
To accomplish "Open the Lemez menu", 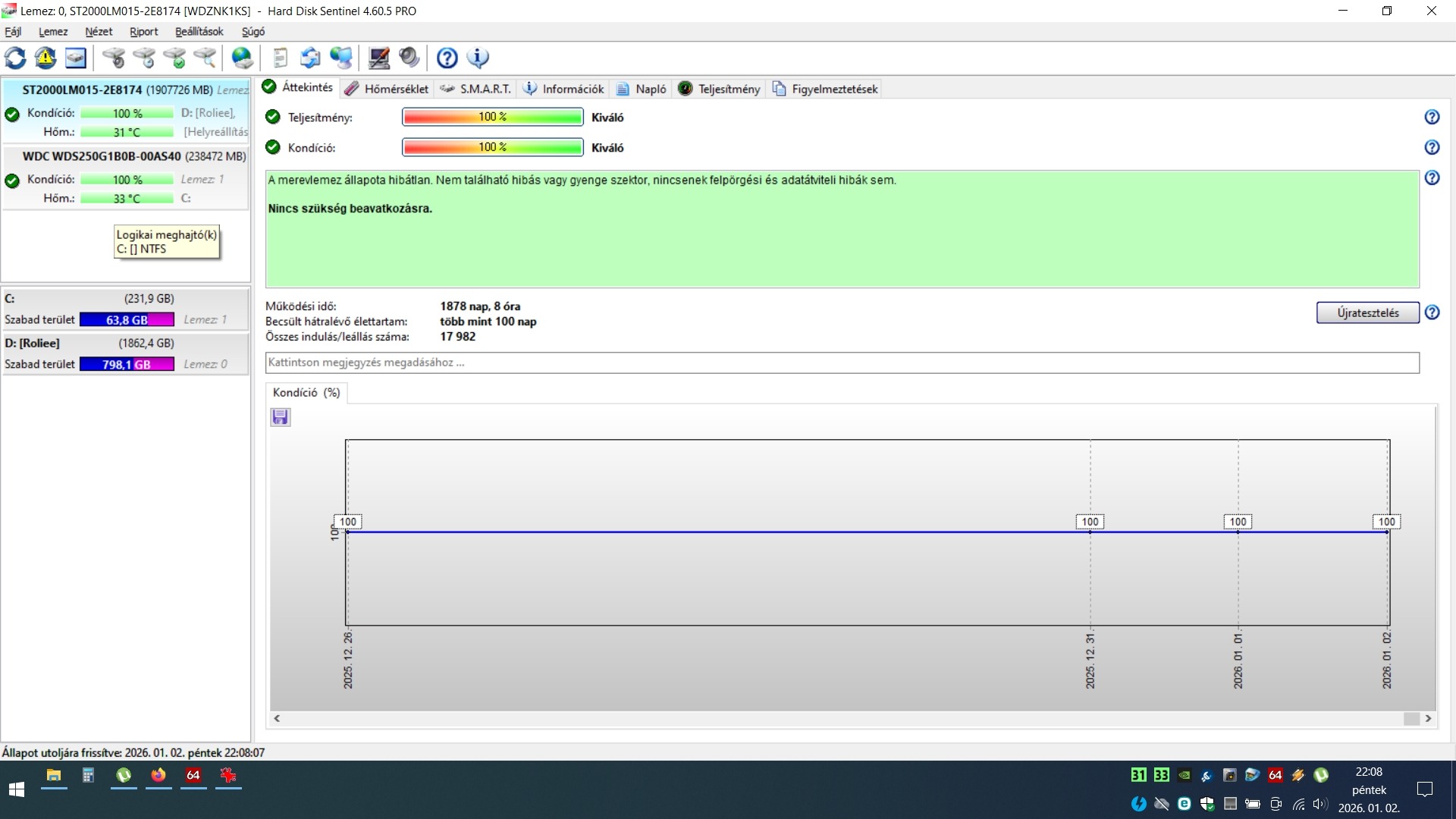I will pyautogui.click(x=53, y=32).
